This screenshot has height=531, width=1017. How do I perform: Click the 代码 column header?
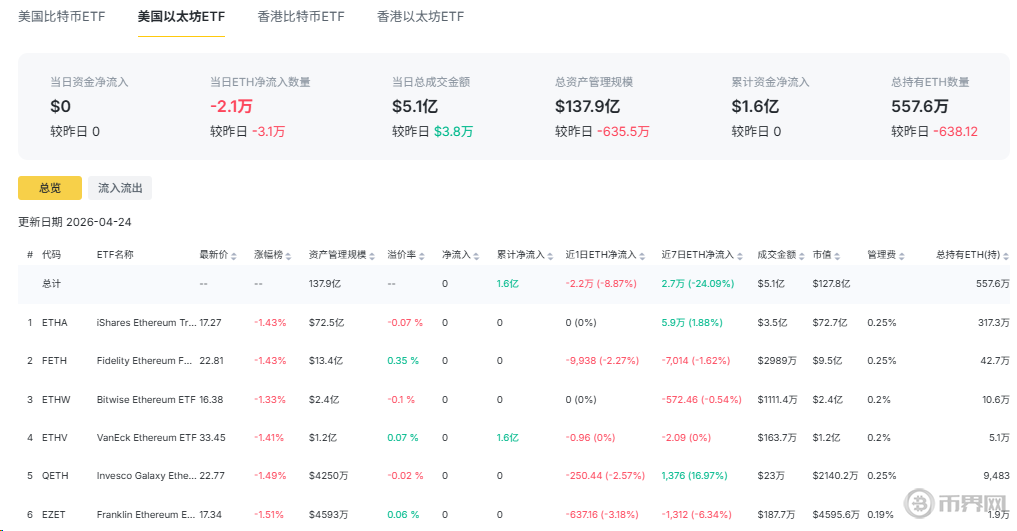51,255
